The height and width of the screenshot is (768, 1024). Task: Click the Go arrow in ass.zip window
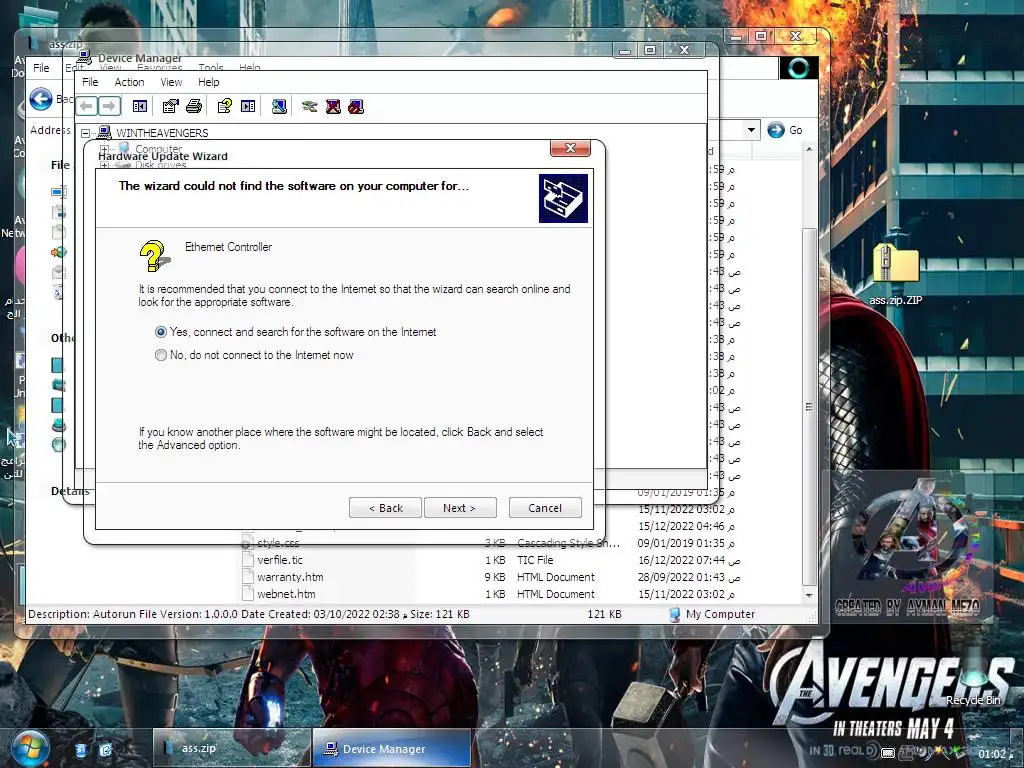tap(776, 130)
